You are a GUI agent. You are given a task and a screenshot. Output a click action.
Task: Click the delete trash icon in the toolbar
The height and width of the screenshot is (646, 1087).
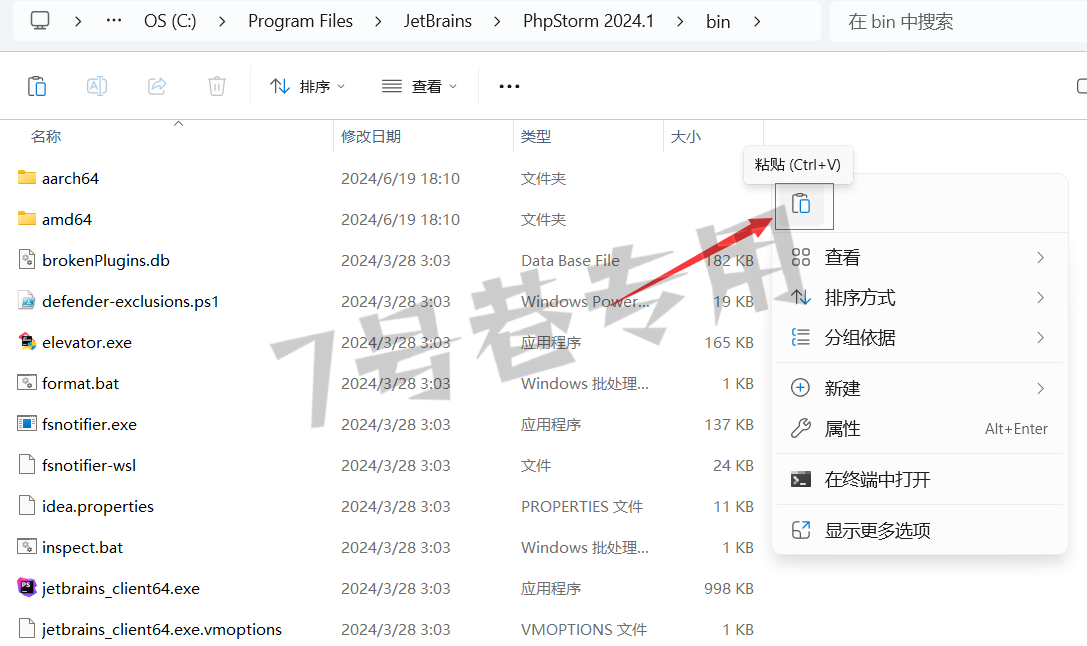[x=217, y=86]
